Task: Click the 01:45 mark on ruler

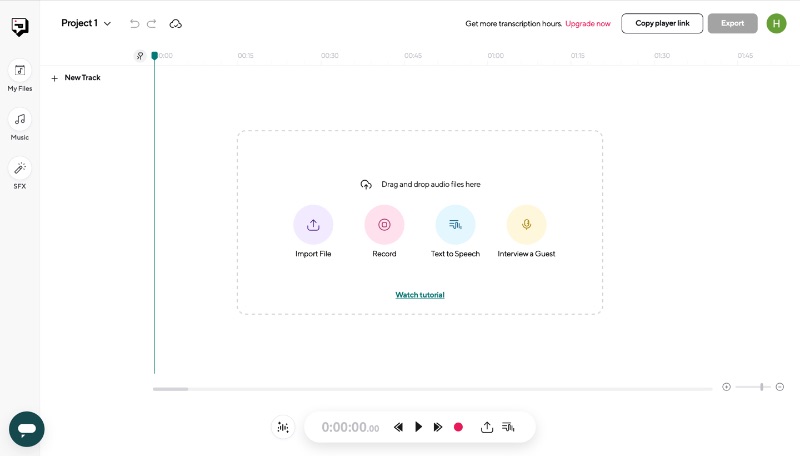Action: point(745,56)
